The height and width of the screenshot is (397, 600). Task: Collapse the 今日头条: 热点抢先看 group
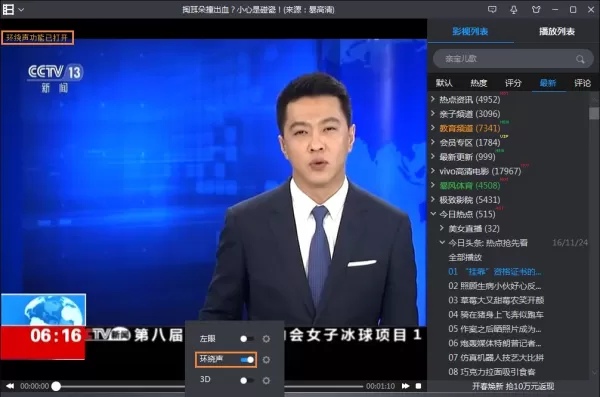[442, 242]
